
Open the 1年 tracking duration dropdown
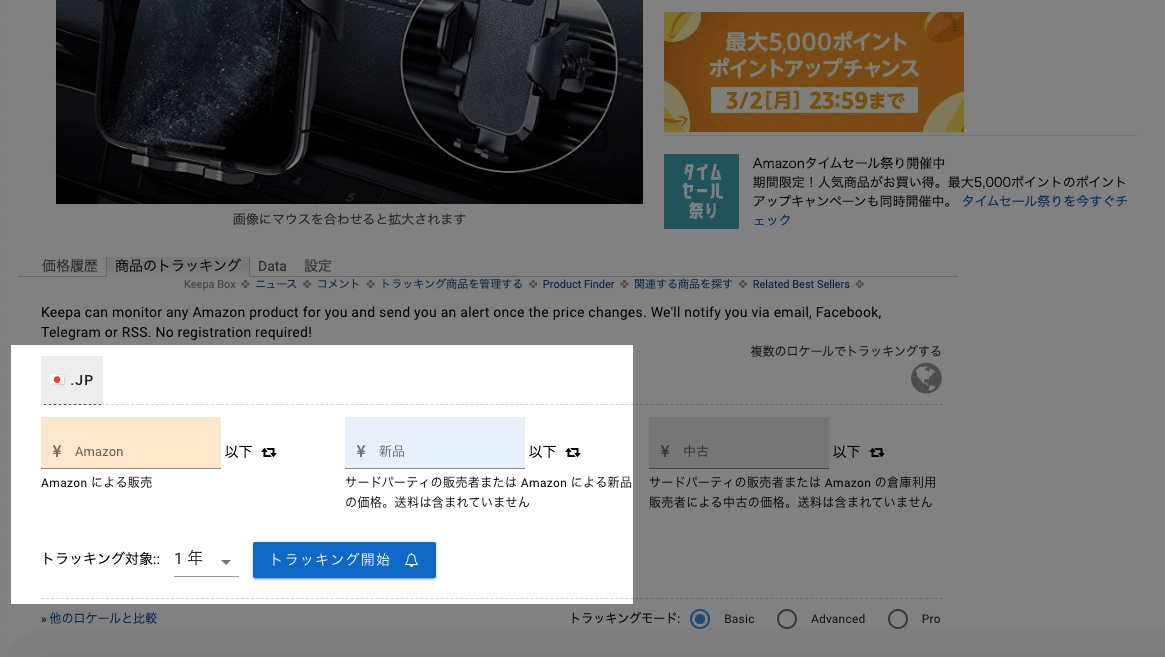pos(206,560)
